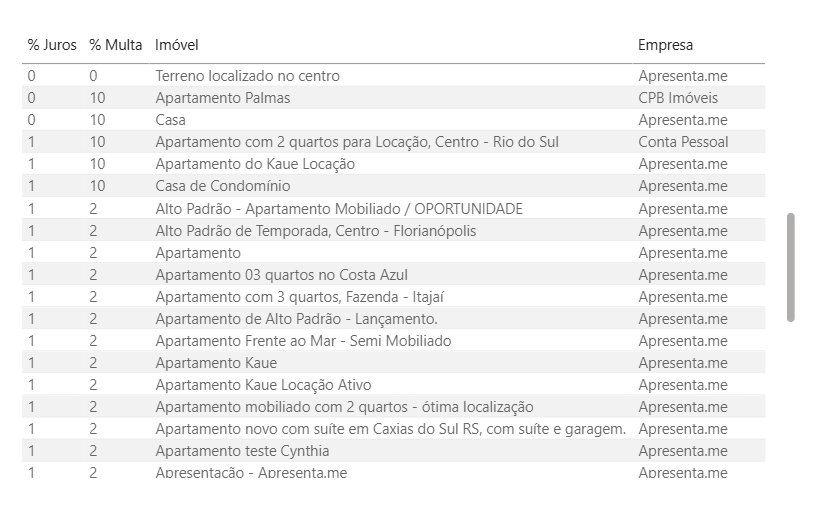Select the 'Terreno localizado no centro' row
This screenshot has width=829, height=520.
(247, 76)
